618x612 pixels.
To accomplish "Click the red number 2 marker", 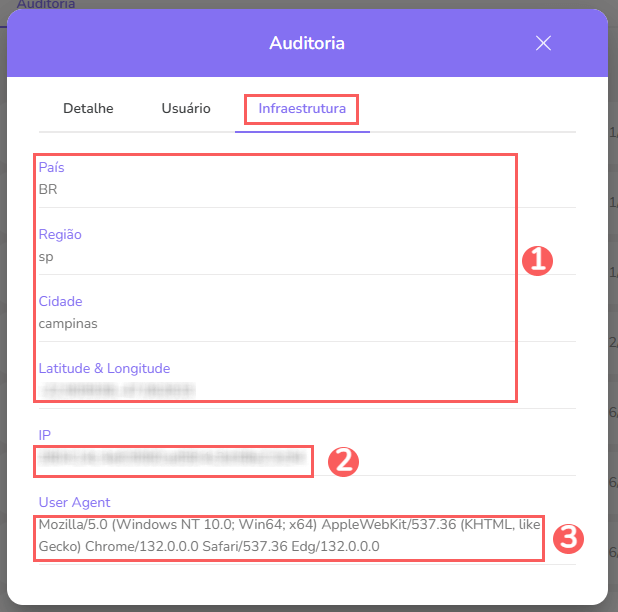I will point(343,461).
